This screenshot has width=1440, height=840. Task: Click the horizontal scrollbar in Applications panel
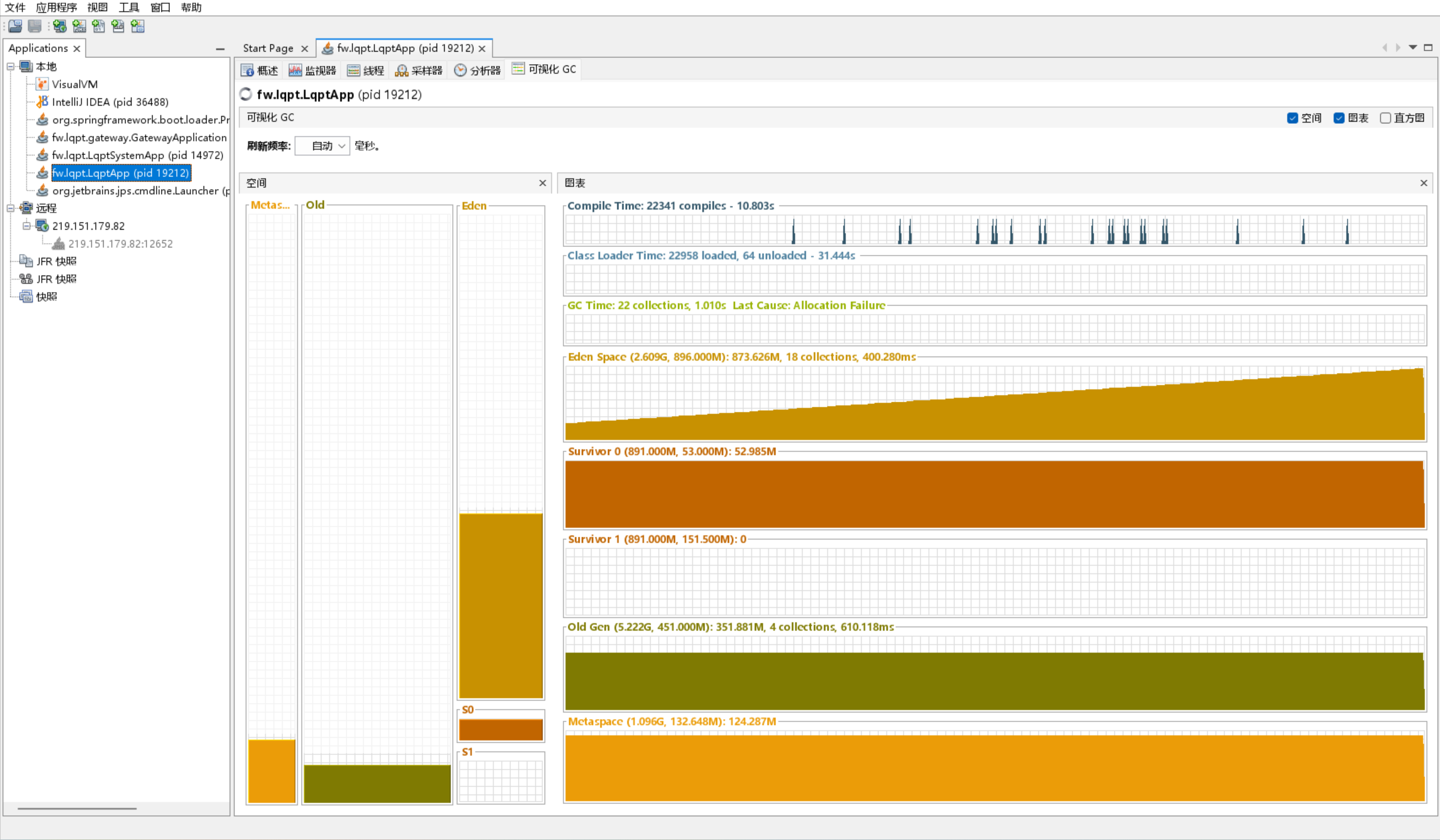(77, 808)
